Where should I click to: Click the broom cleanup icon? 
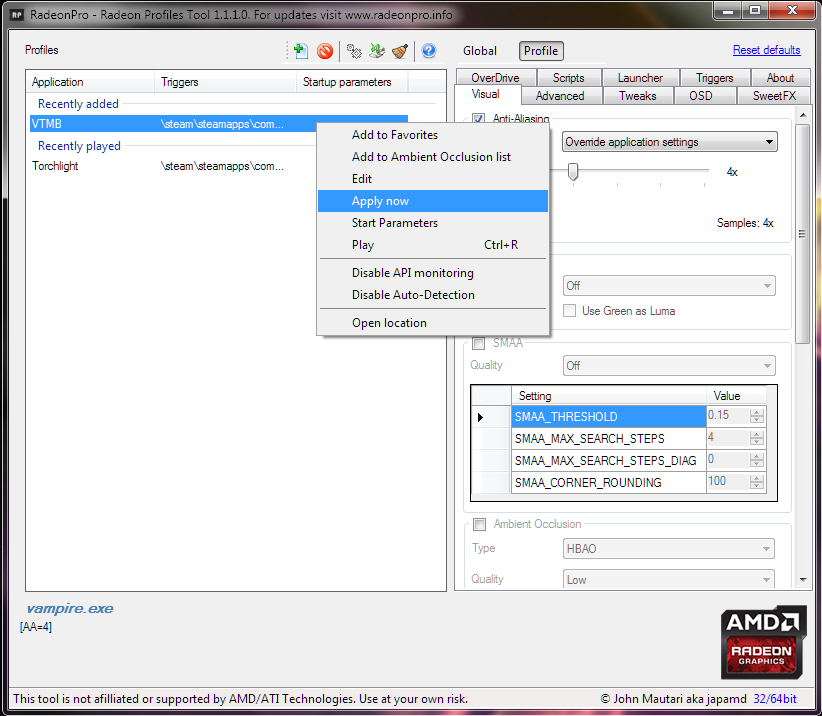(x=400, y=51)
